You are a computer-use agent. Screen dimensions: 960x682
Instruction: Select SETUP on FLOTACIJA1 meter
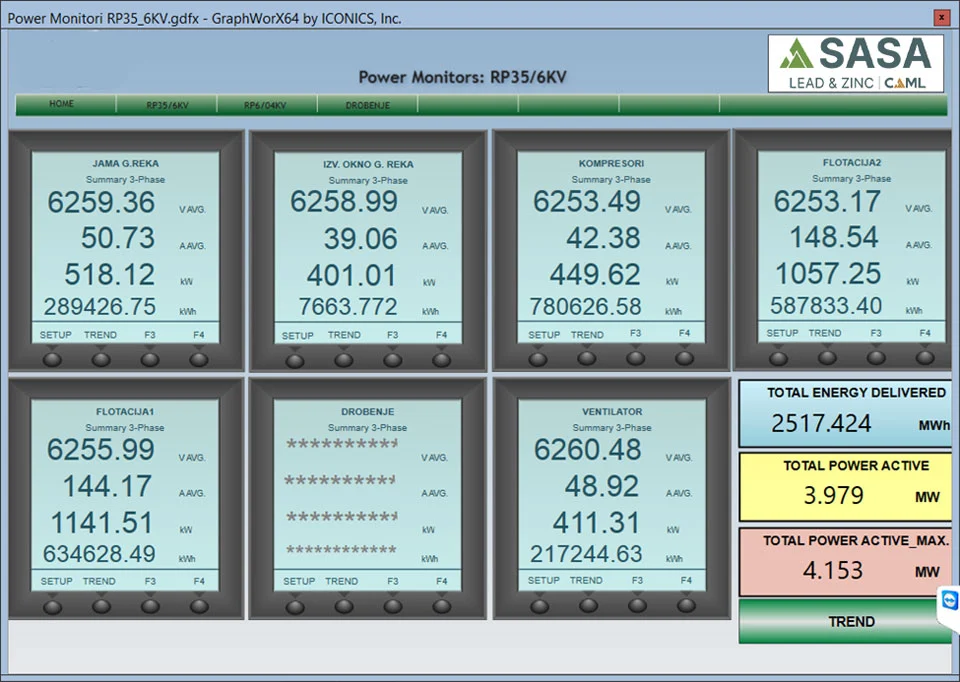(x=56, y=581)
